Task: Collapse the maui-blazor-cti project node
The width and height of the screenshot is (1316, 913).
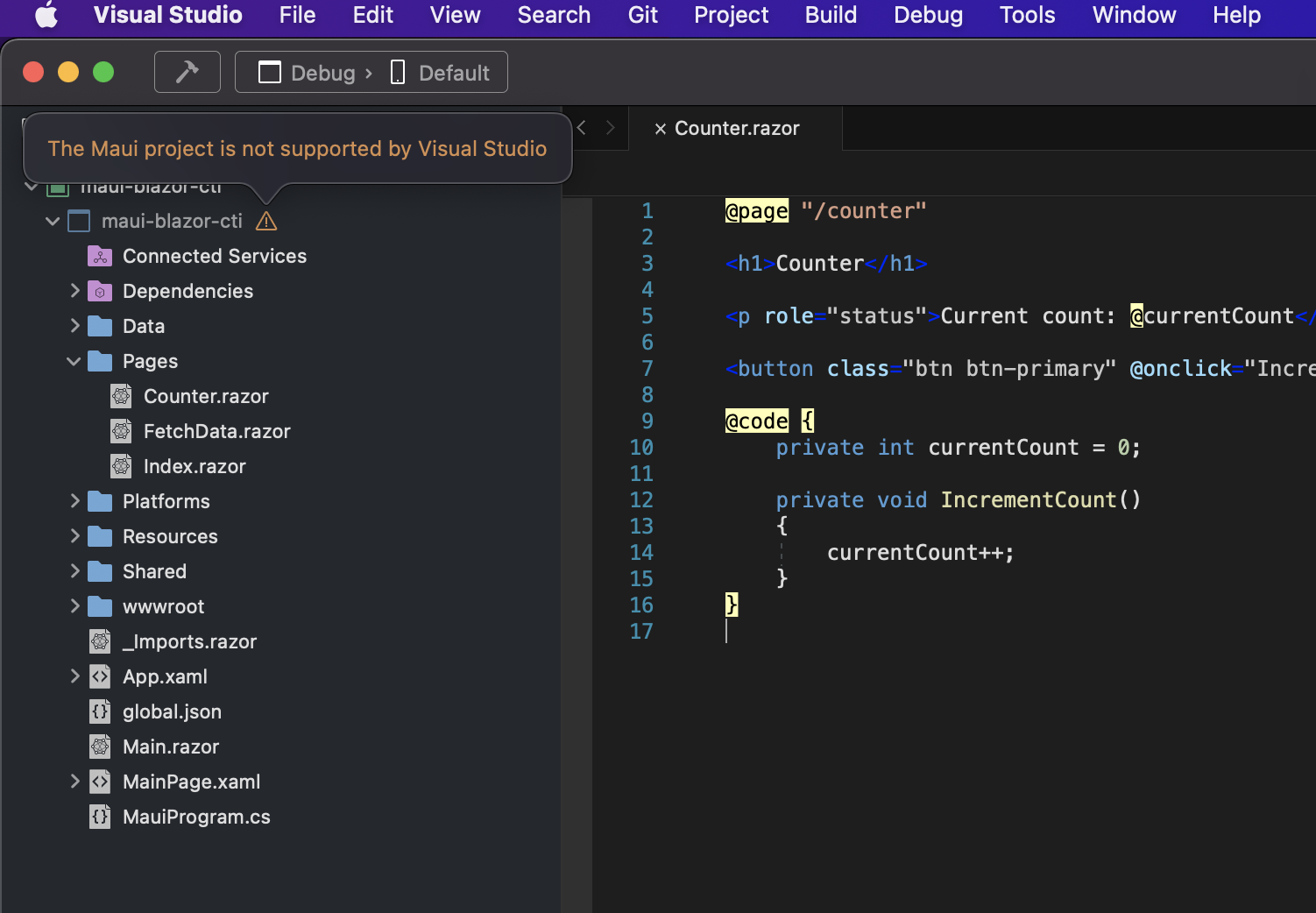Action: tap(53, 222)
